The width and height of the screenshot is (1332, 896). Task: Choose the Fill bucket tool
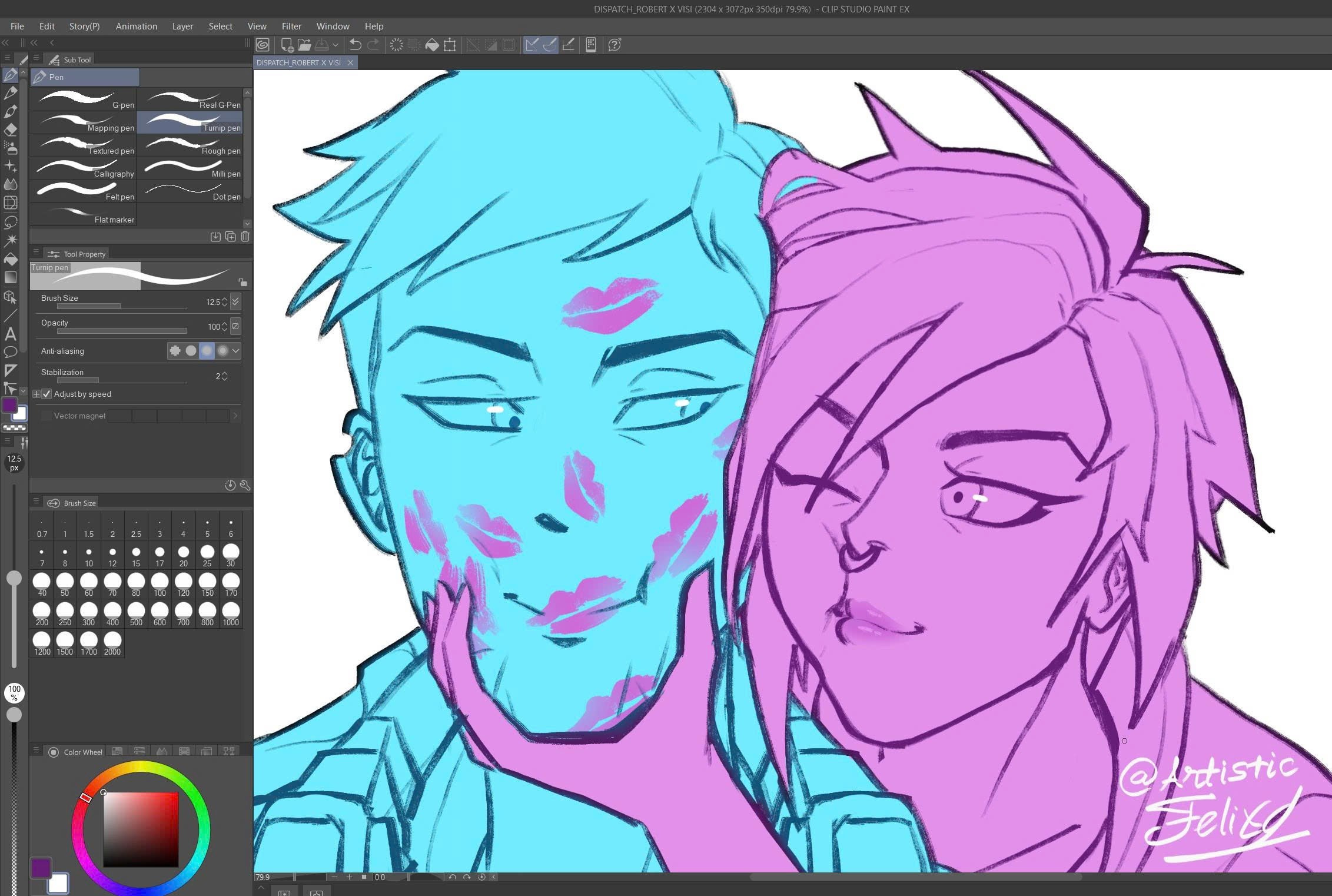(10, 259)
